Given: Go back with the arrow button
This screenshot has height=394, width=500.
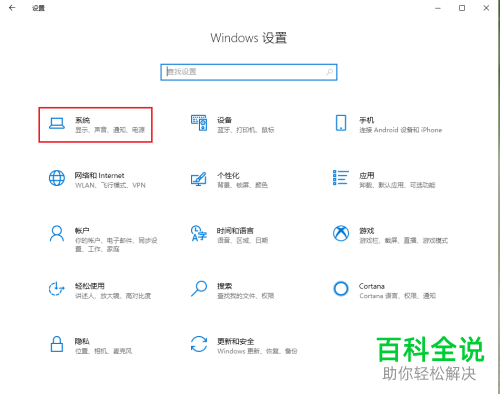Looking at the screenshot, I should 12,8.
